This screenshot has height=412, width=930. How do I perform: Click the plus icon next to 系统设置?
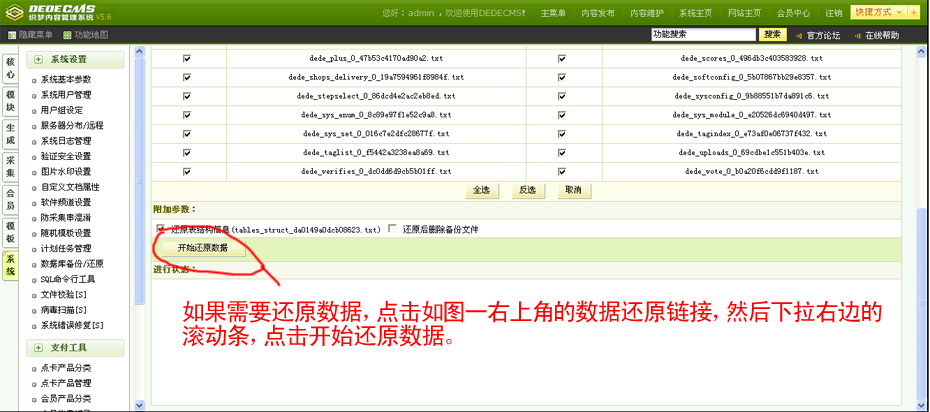point(39,60)
